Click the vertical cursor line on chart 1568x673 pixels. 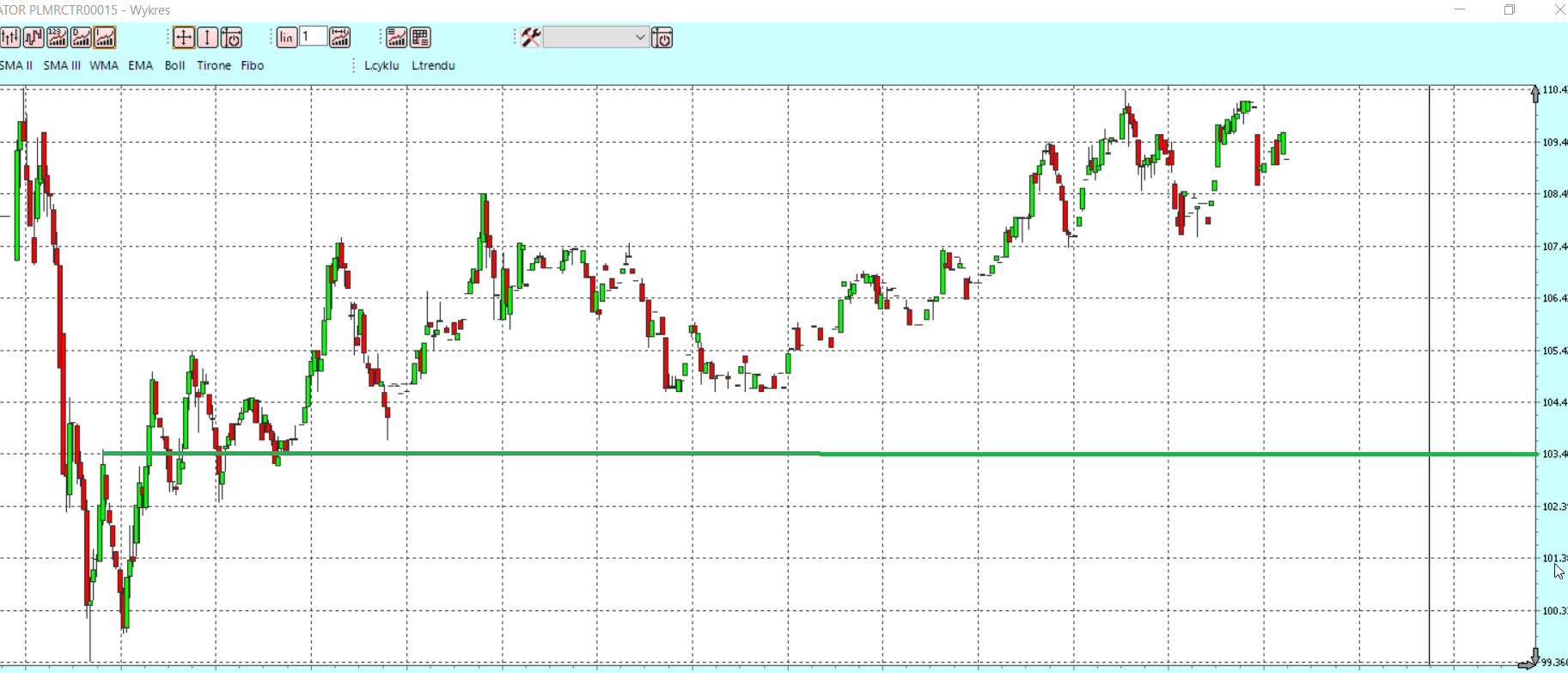click(1430, 376)
